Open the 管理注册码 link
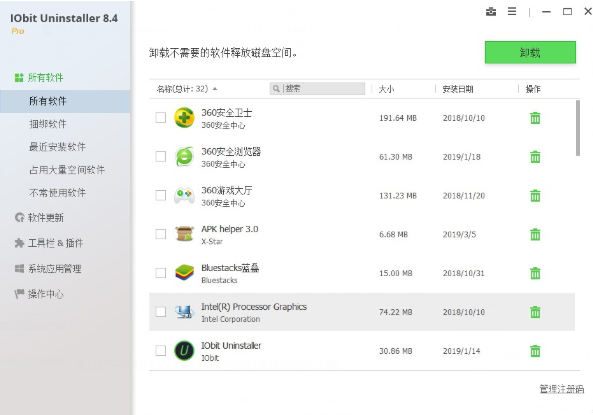This screenshot has height=415, width=593. 561,389
